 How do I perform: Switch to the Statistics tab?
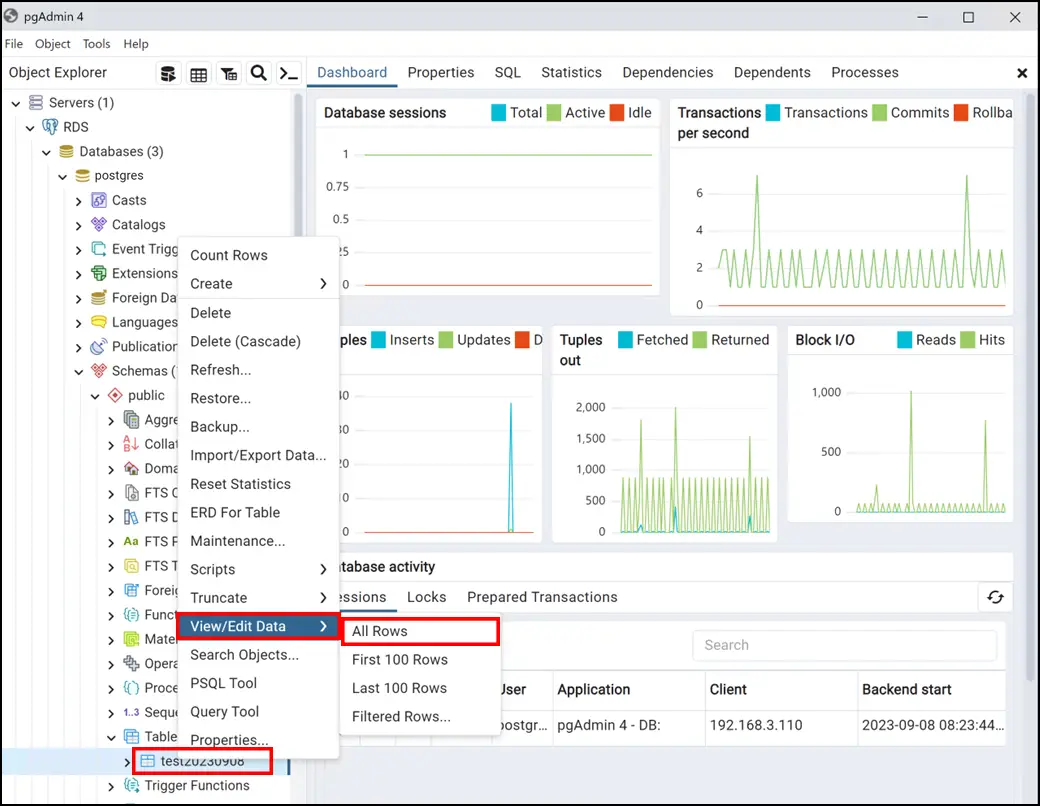(x=572, y=72)
